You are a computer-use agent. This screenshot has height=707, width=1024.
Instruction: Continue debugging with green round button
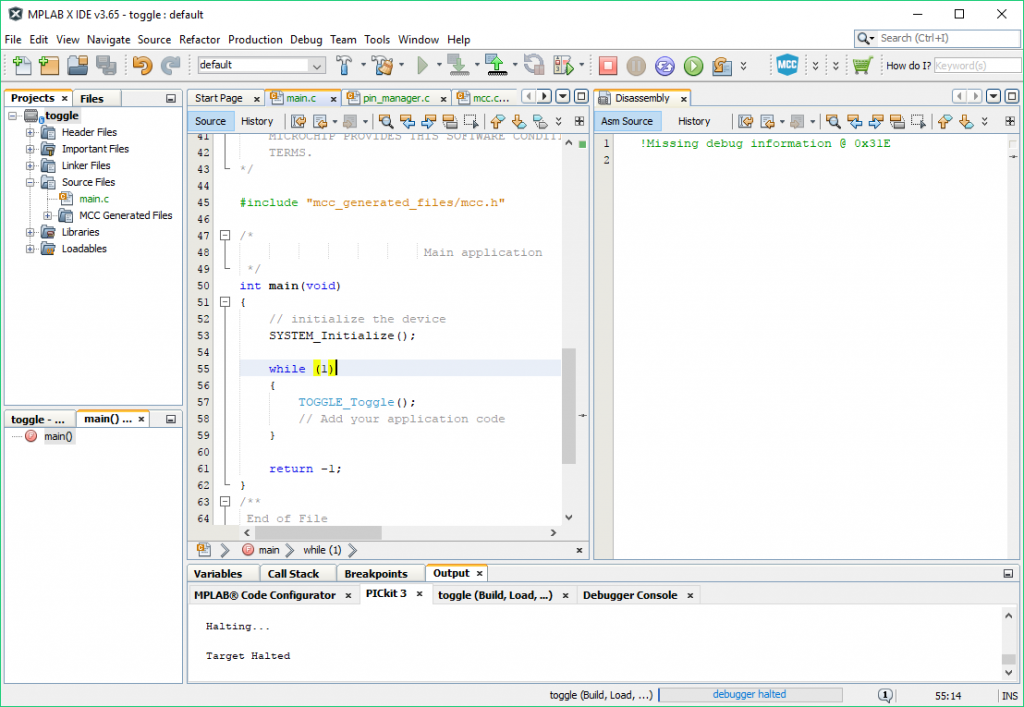694,65
